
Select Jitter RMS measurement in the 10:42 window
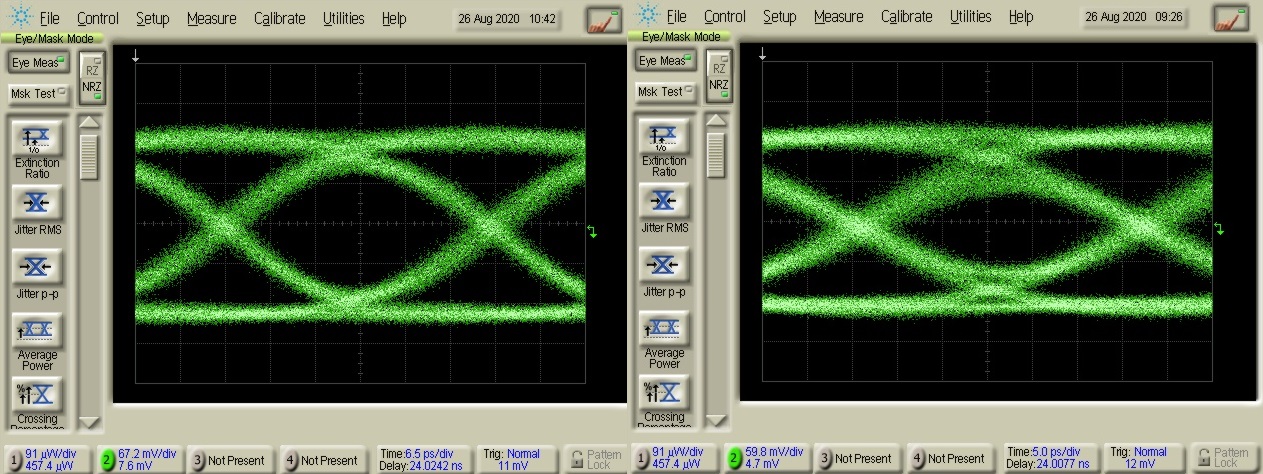click(37, 203)
